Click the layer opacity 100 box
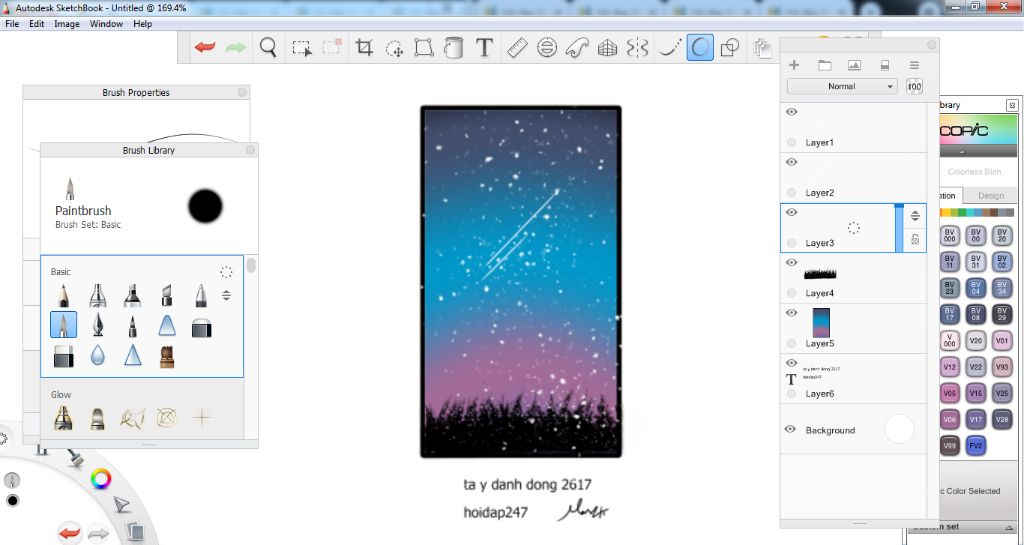1024x545 pixels. [x=914, y=86]
